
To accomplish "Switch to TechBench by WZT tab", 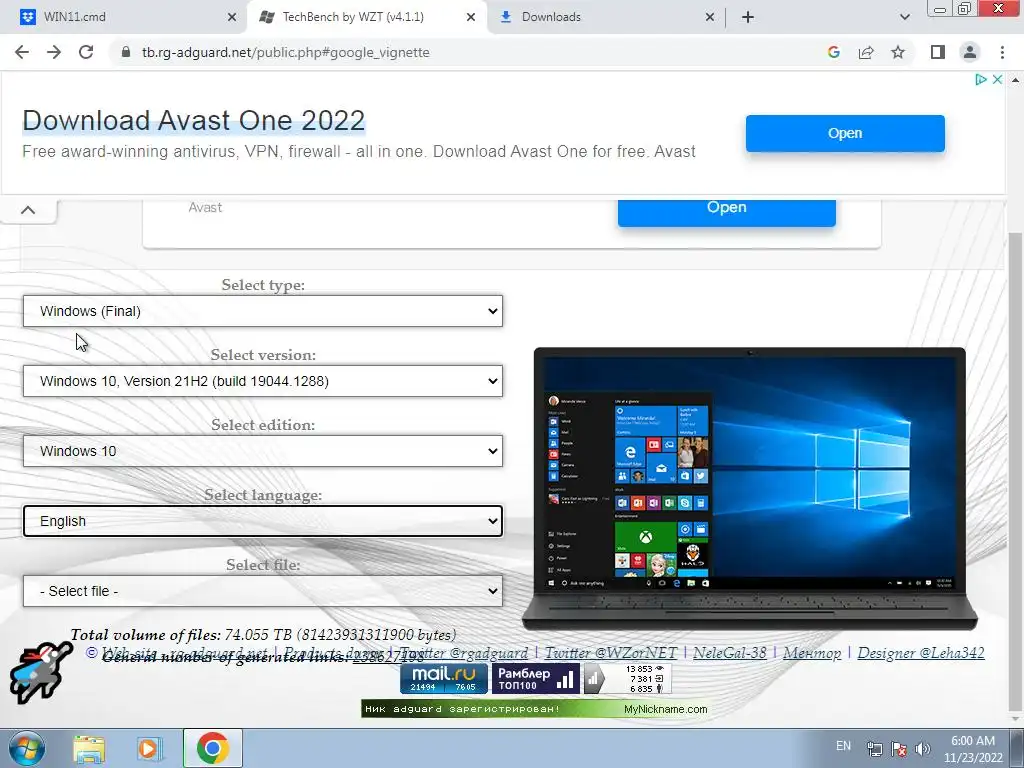I will point(367,17).
